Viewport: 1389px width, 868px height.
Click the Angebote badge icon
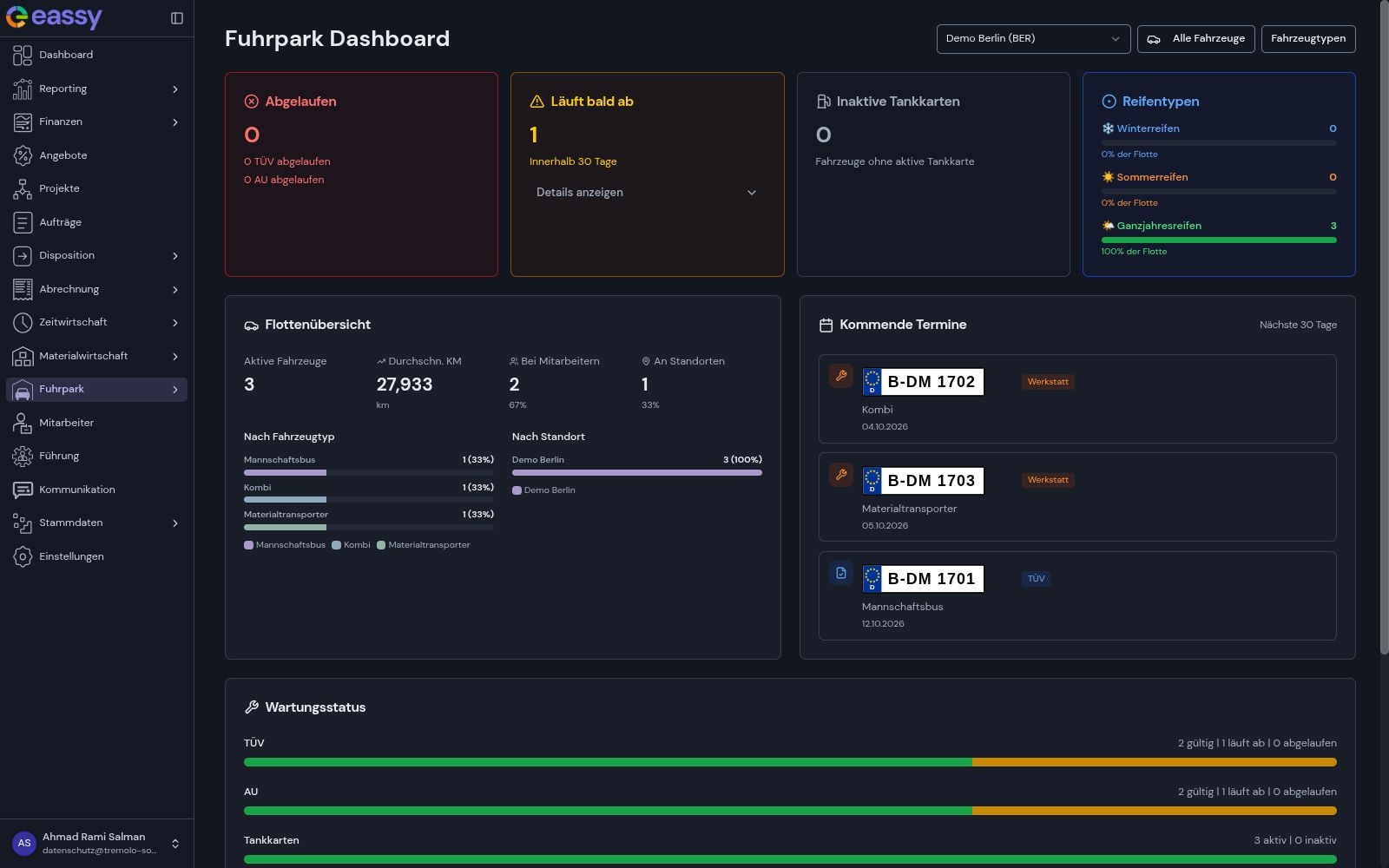pyautogui.click(x=23, y=155)
